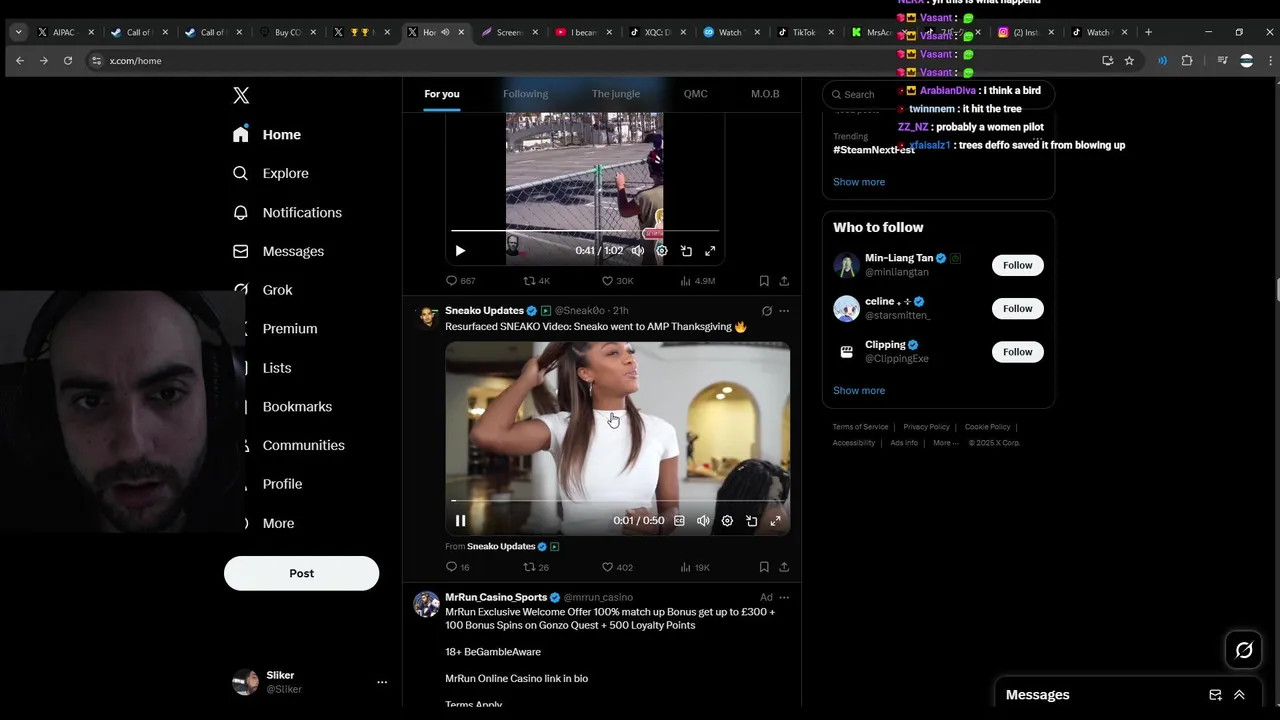Viewport: 1280px width, 720px height.
Task: Switch to the For you tab
Action: click(x=442, y=94)
